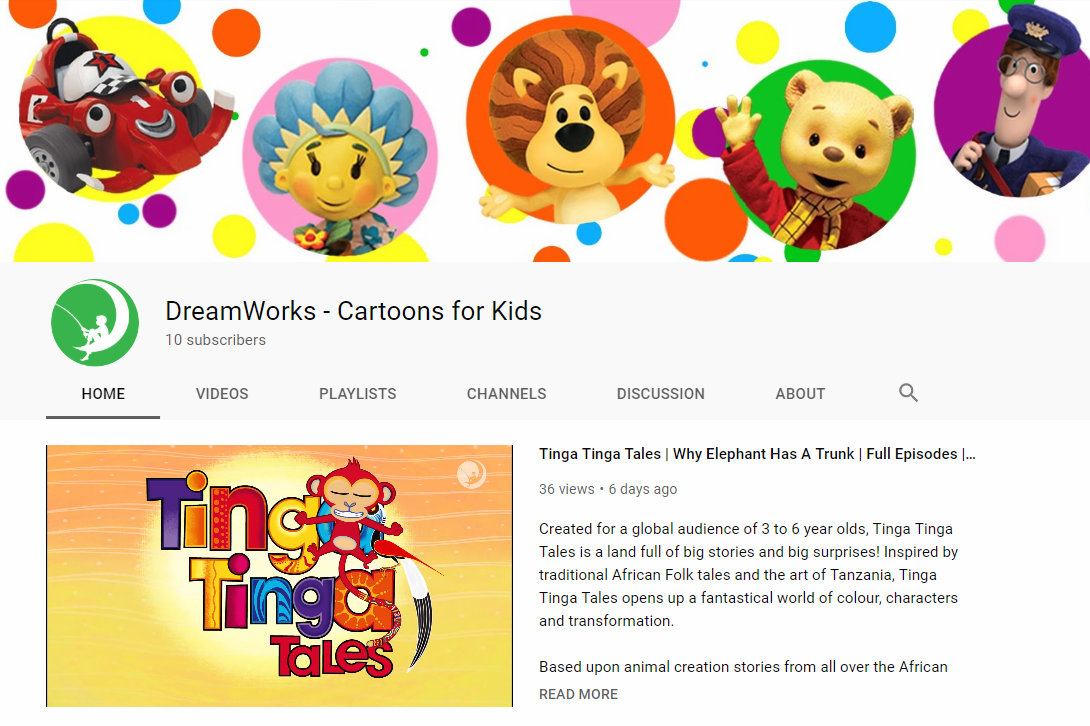This screenshot has height=726, width=1090.
Task: Play the Tinga Tinga Tales featured video thumbnail
Action: coord(279,576)
